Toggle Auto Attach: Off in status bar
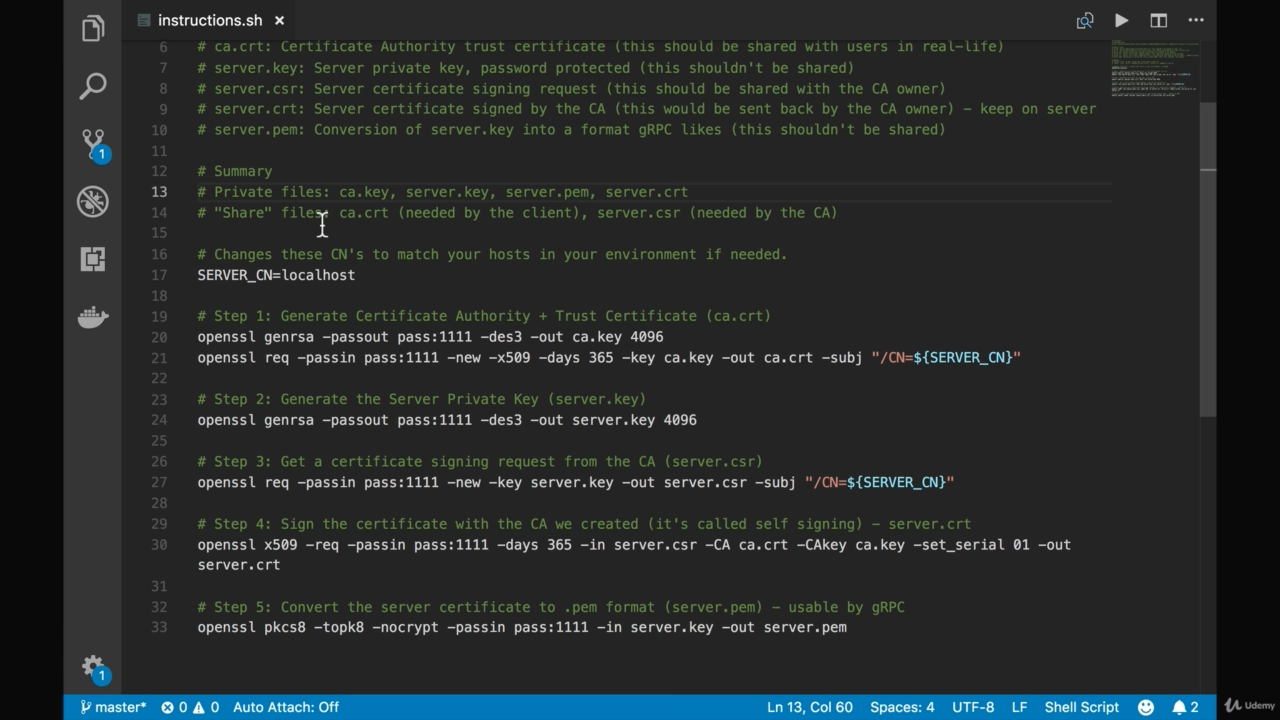The width and height of the screenshot is (1280, 720). click(285, 707)
